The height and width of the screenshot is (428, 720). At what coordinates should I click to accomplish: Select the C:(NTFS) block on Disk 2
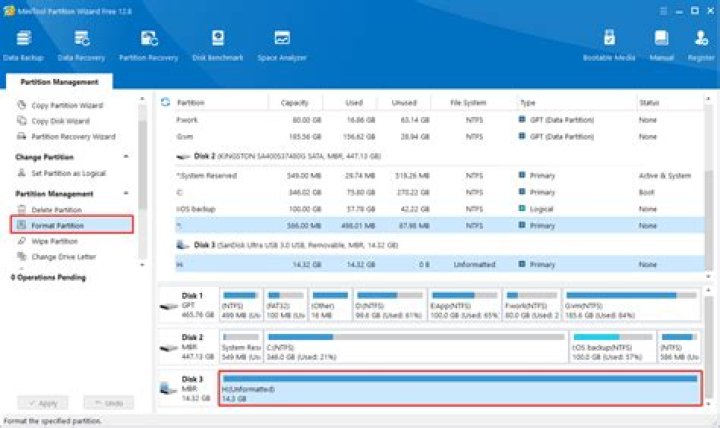click(x=416, y=346)
